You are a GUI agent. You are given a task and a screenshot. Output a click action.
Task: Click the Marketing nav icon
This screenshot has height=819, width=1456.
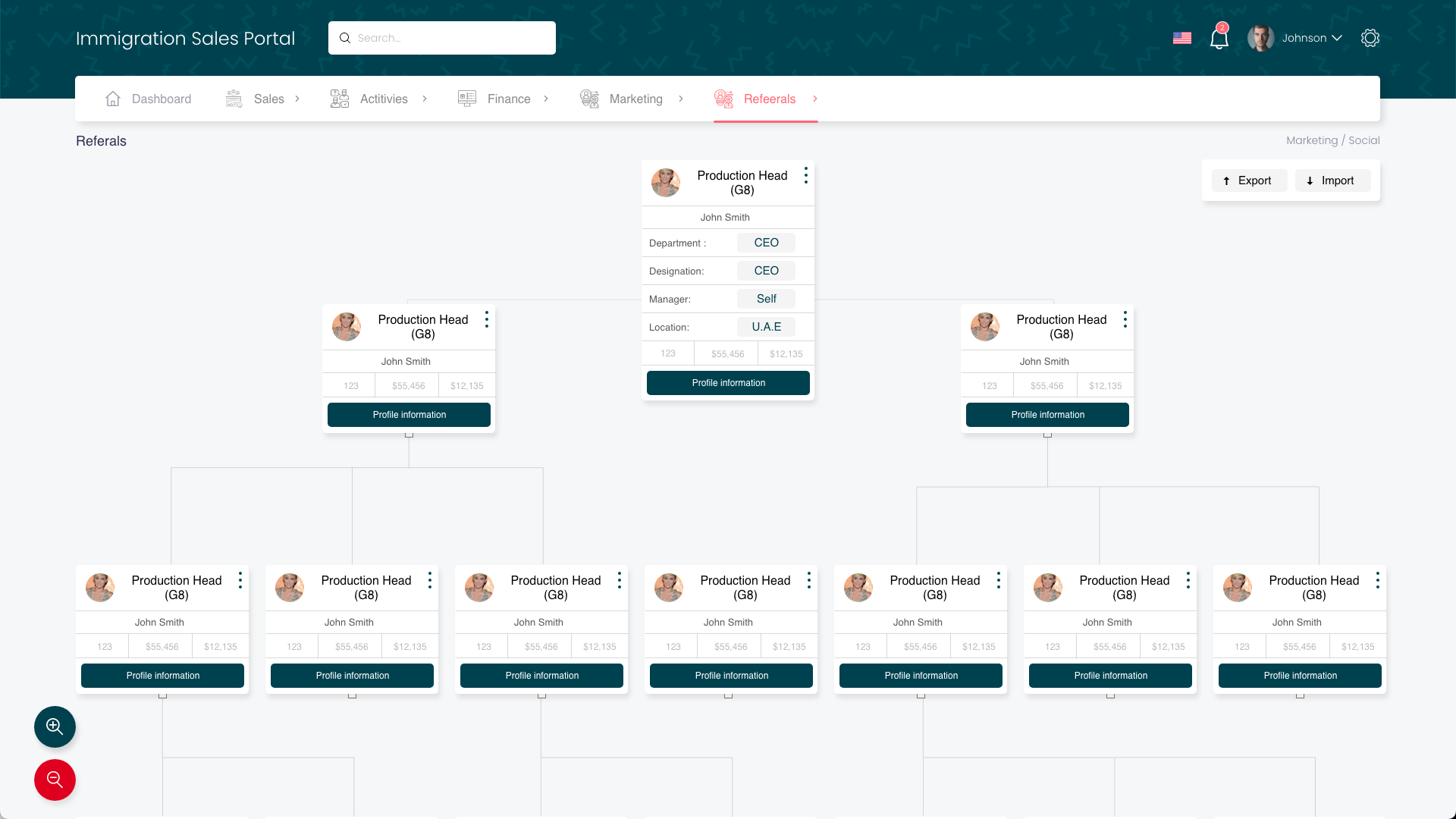[x=589, y=99]
